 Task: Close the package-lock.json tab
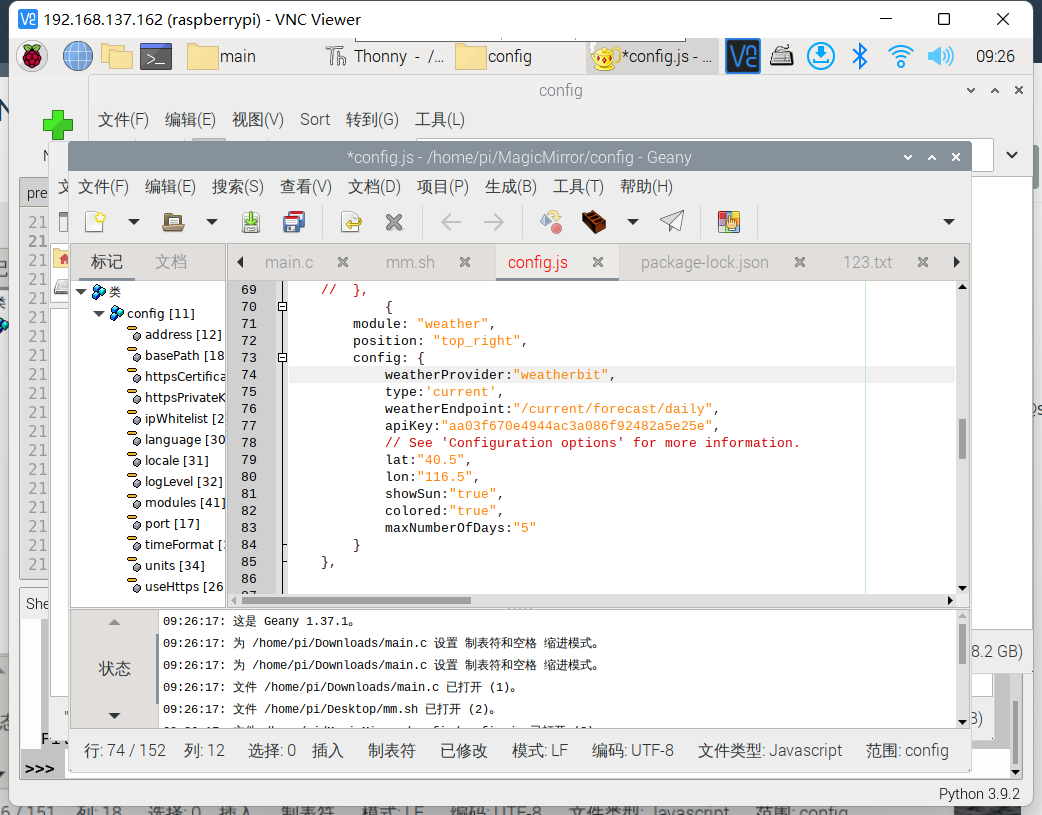800,262
